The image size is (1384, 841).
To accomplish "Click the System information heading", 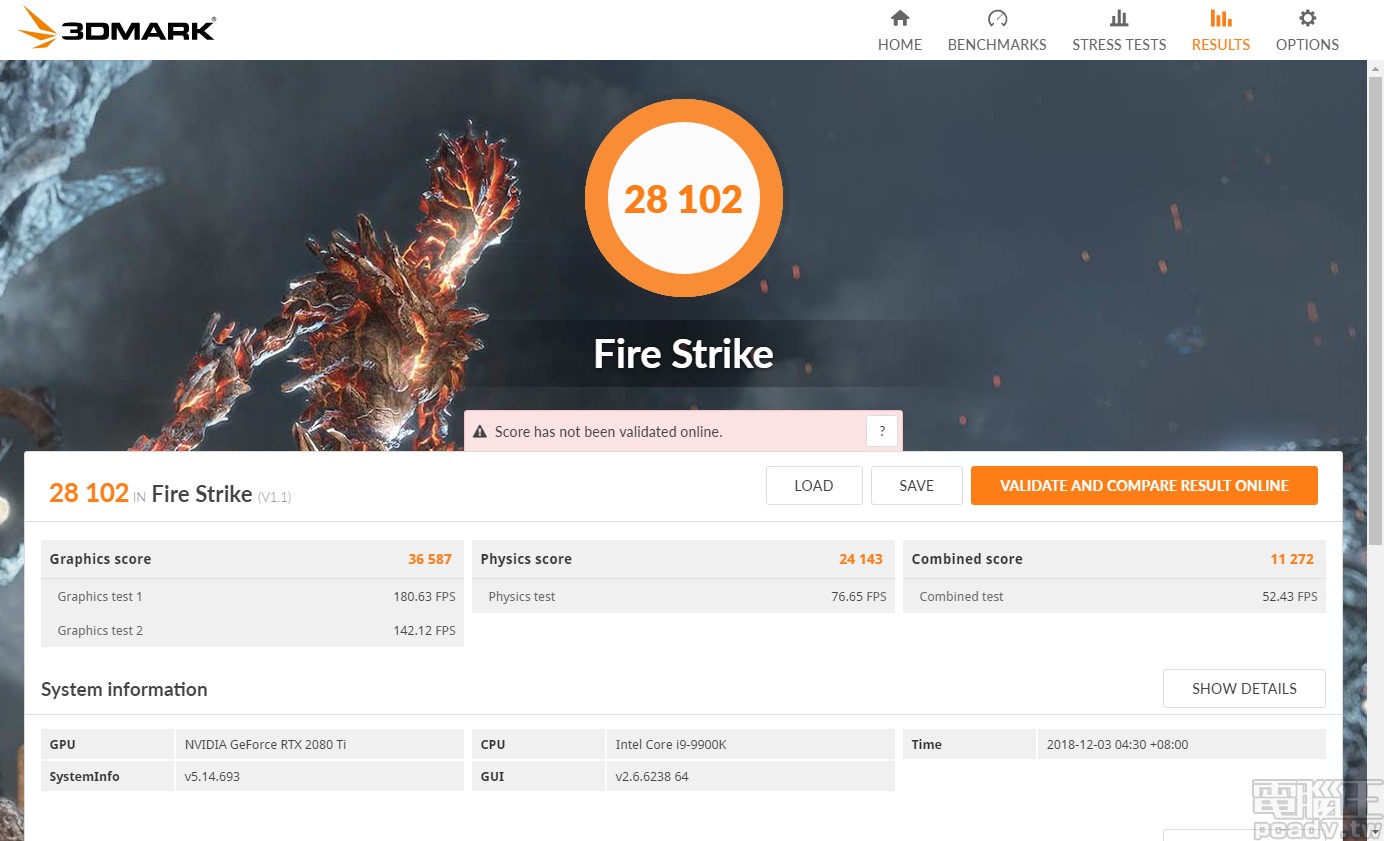I will click(x=124, y=689).
